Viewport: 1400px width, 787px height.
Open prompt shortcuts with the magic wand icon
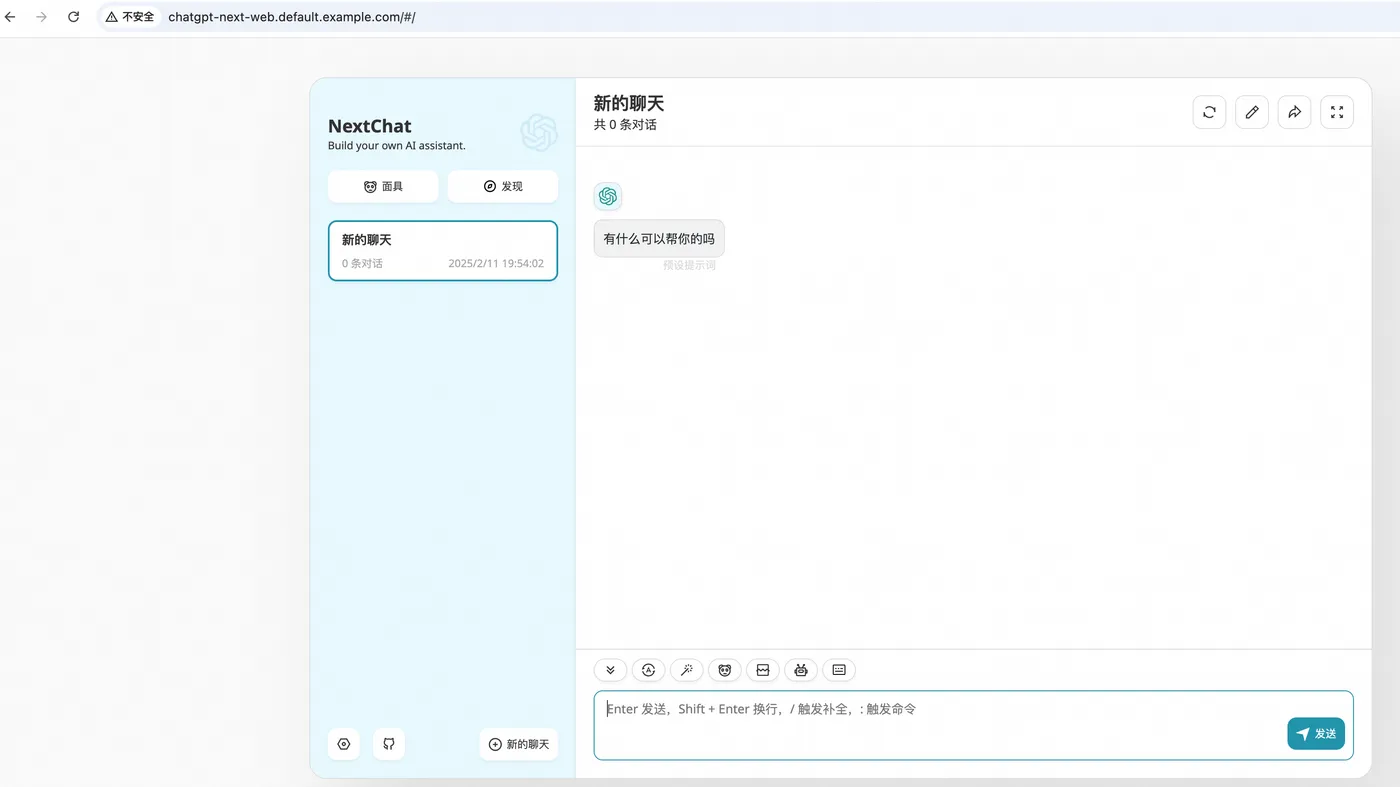pyautogui.click(x=686, y=670)
